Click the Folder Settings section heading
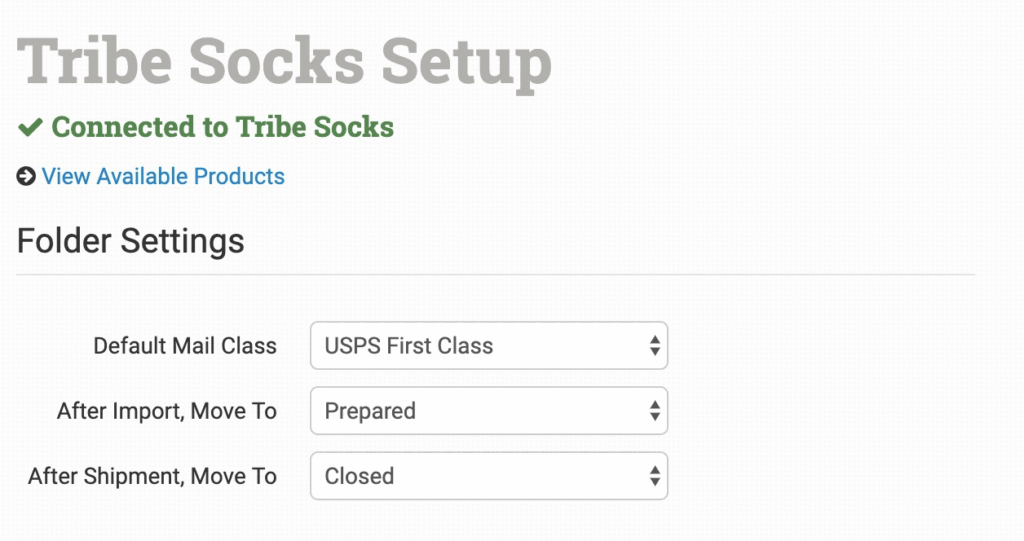Viewport: 1024px width, 541px height. click(x=131, y=241)
